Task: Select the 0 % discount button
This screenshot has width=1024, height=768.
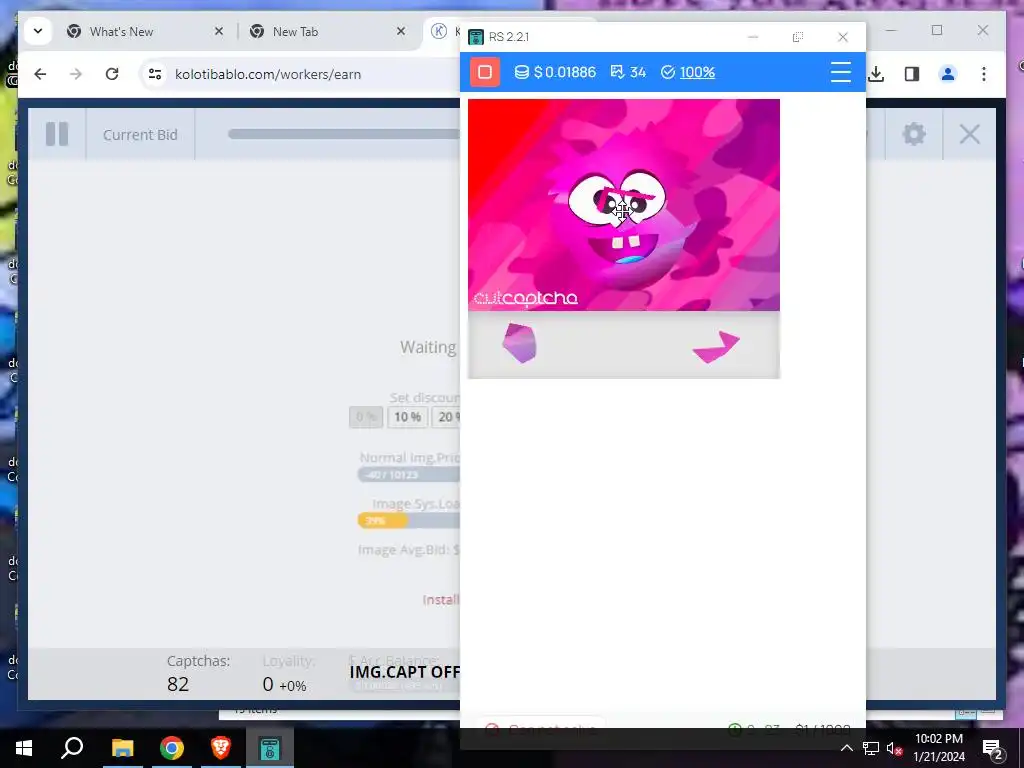Action: tap(366, 417)
